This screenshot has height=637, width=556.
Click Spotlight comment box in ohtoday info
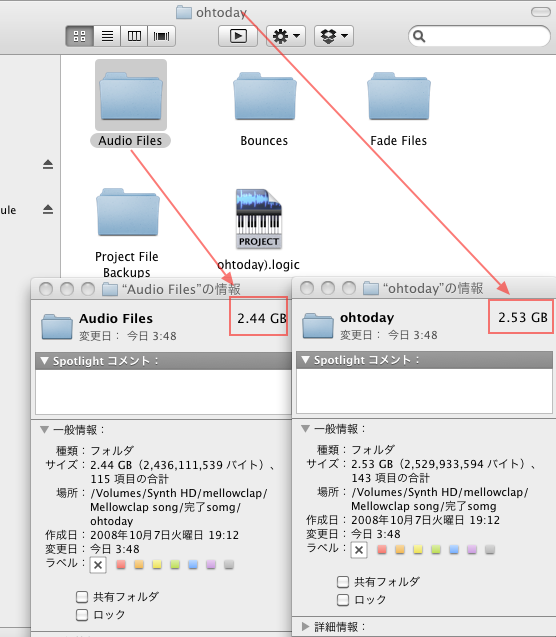pyautogui.click(x=424, y=391)
